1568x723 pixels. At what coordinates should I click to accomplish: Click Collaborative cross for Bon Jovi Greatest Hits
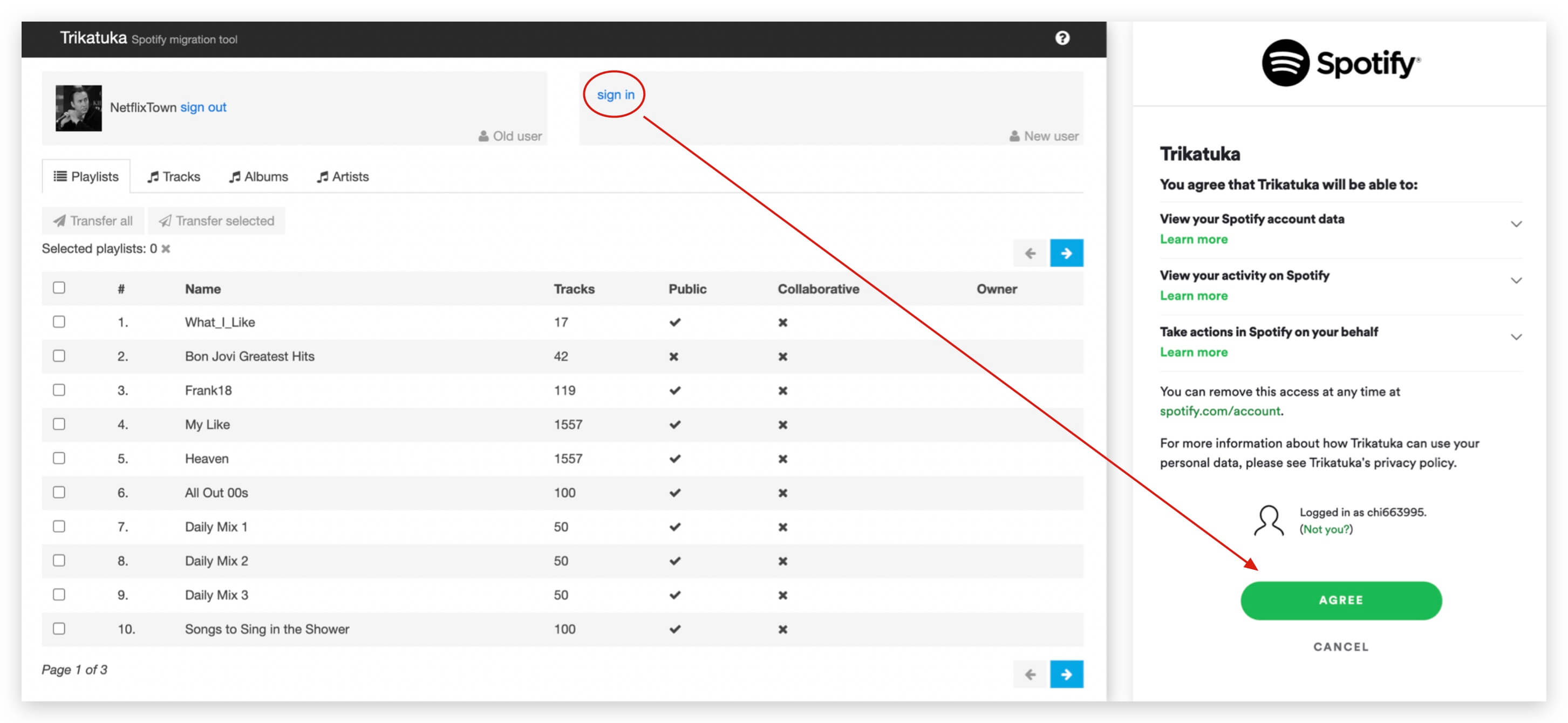pyautogui.click(x=782, y=356)
